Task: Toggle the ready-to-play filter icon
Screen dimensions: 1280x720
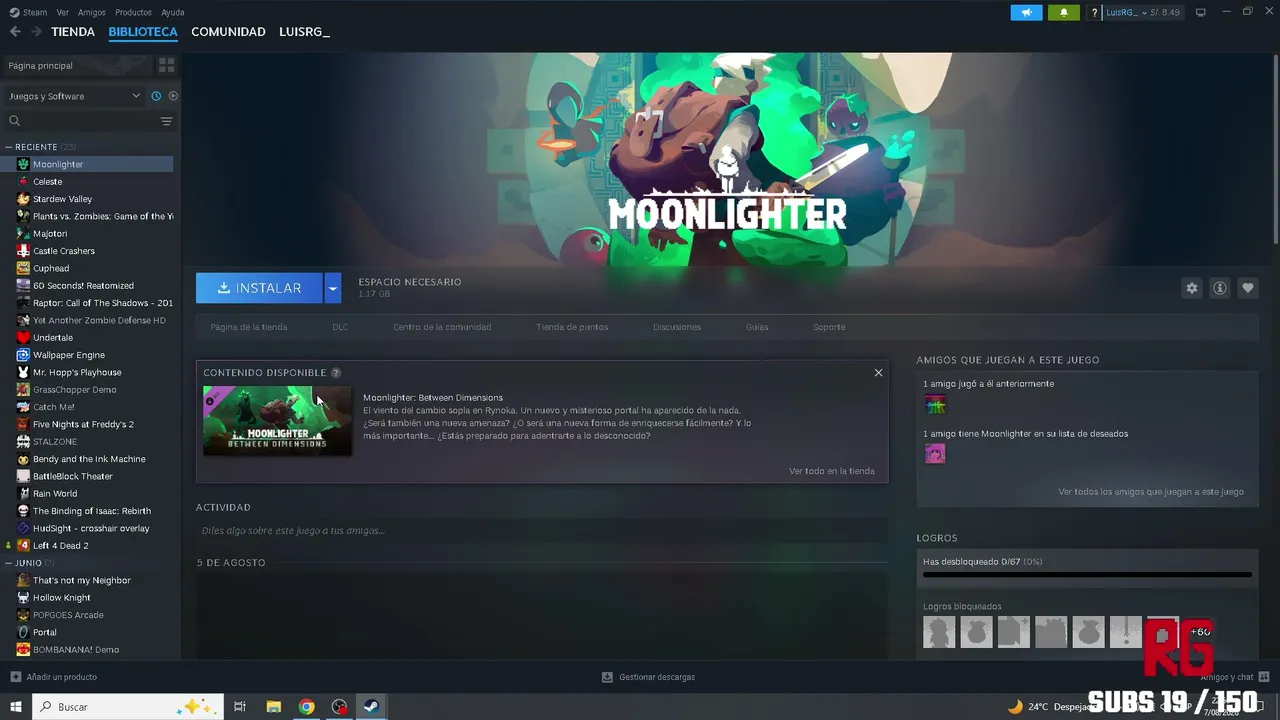Action: point(173,96)
